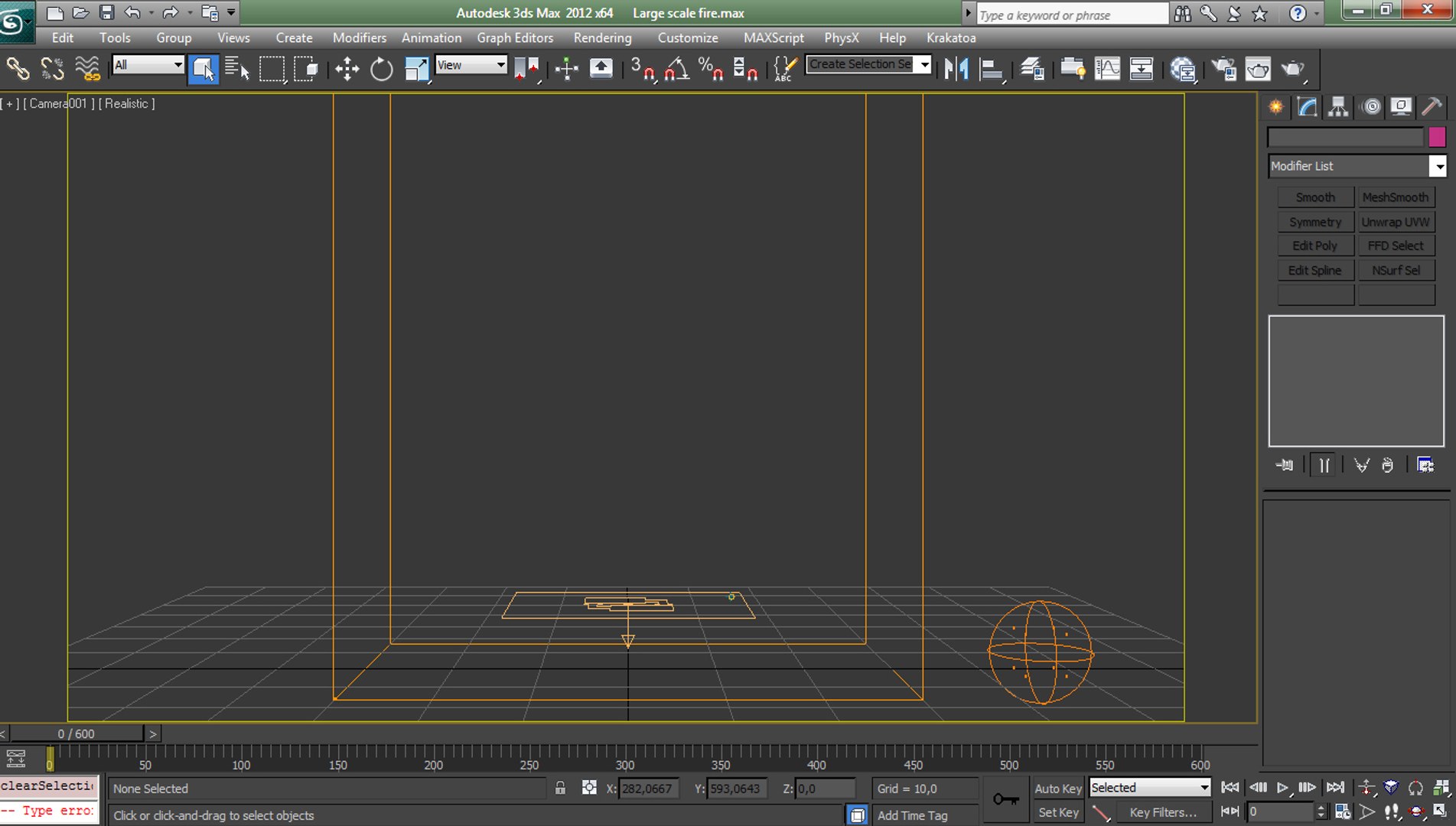Open the Render Setup dialog
Viewport: 1456px width, 826px height.
click(x=1223, y=69)
